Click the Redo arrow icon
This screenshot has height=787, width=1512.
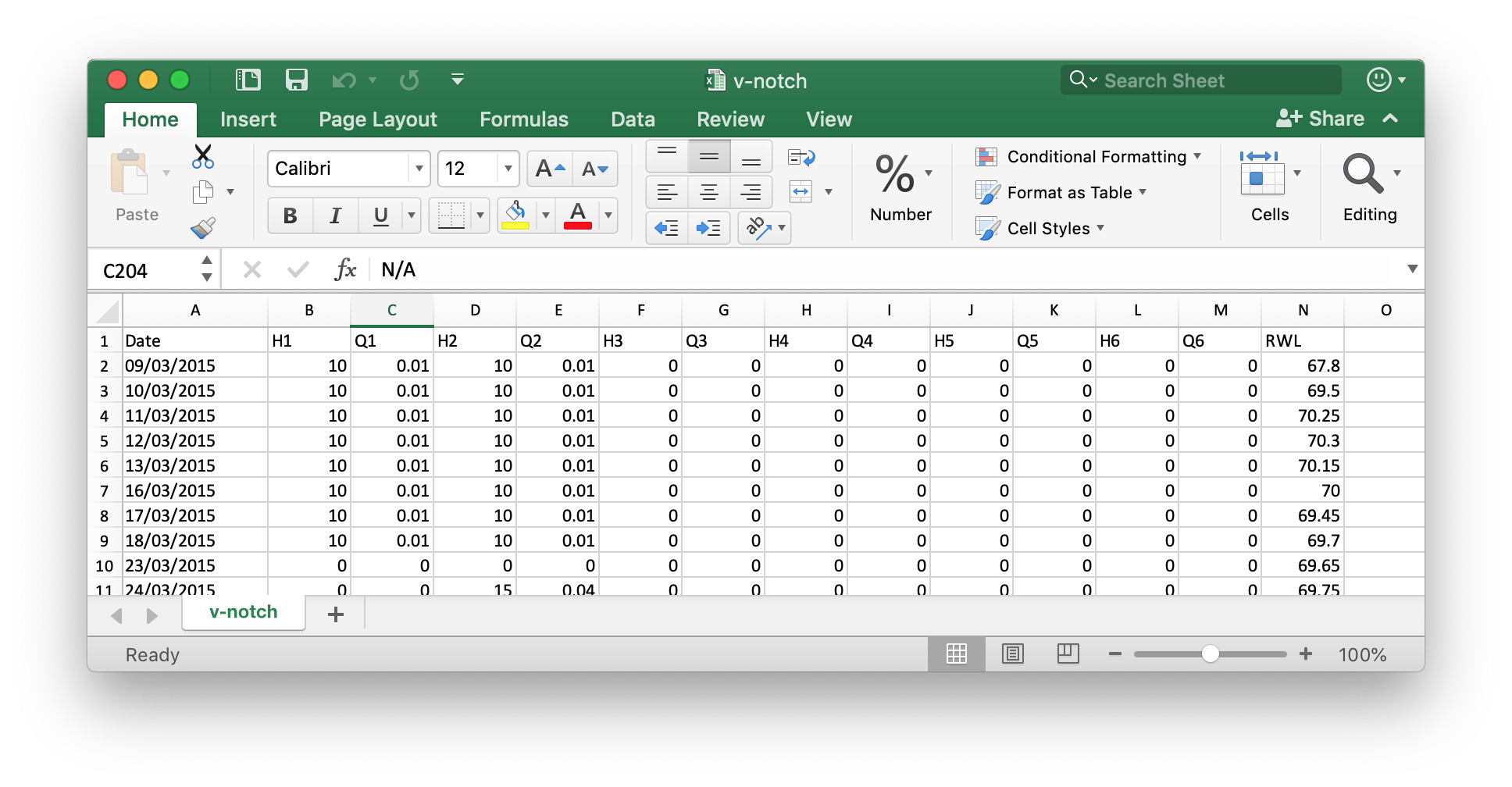pyautogui.click(x=409, y=80)
